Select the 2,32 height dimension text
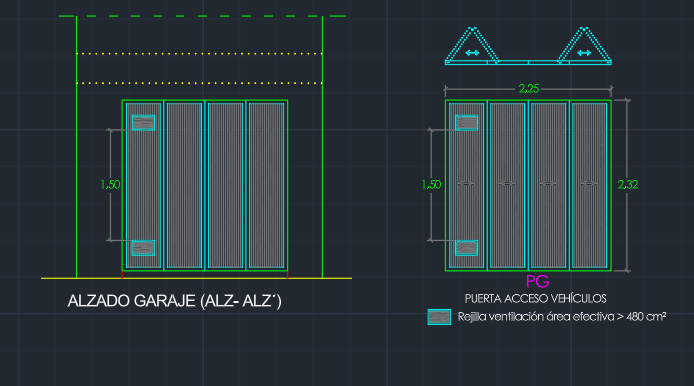 (x=628, y=185)
